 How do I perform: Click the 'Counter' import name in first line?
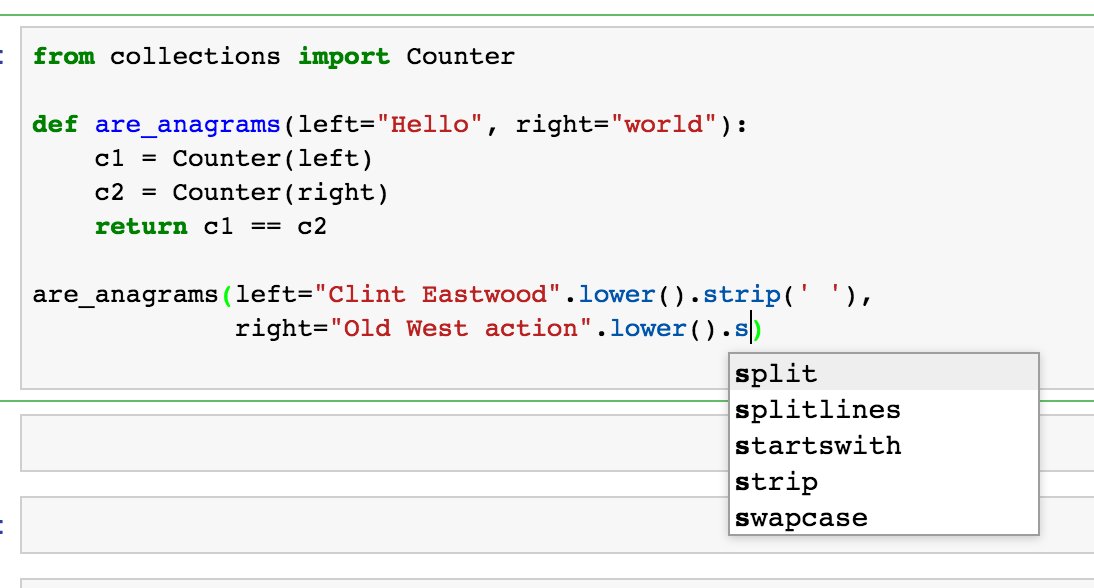[460, 56]
